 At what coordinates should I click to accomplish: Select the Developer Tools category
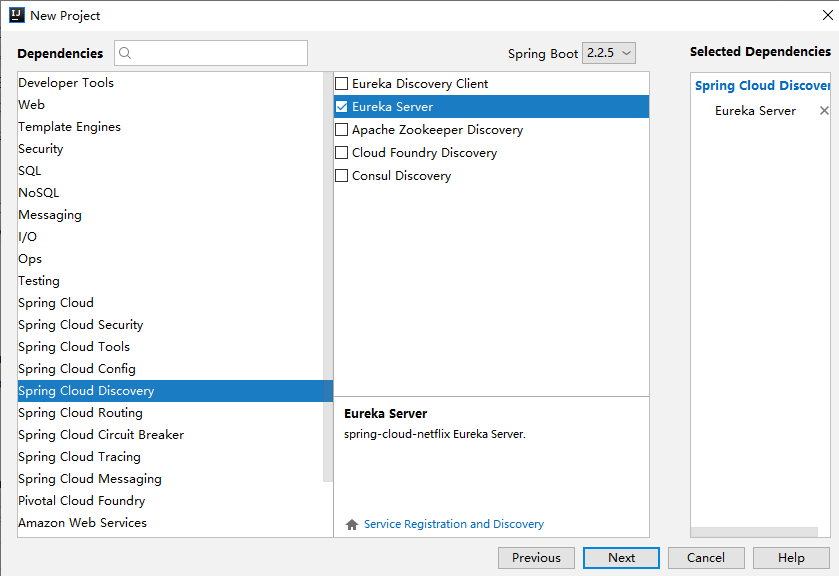pos(66,83)
